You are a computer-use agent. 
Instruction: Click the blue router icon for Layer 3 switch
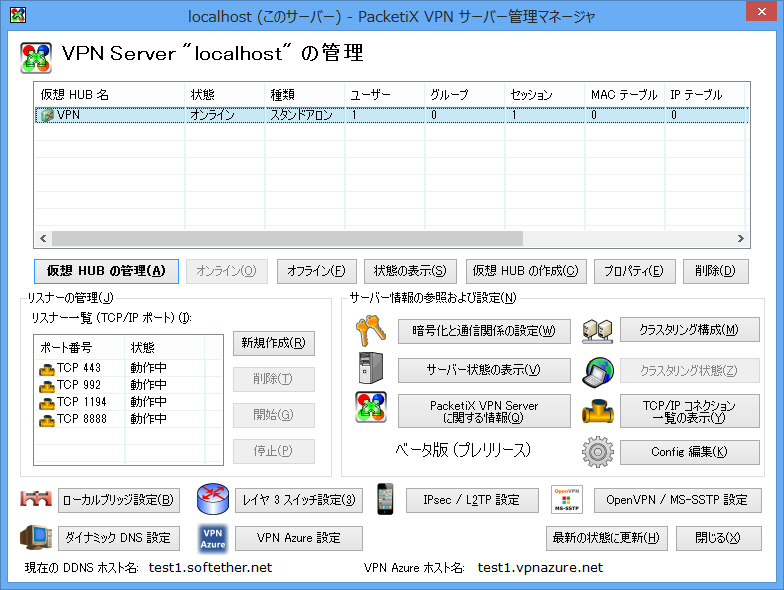point(213,499)
